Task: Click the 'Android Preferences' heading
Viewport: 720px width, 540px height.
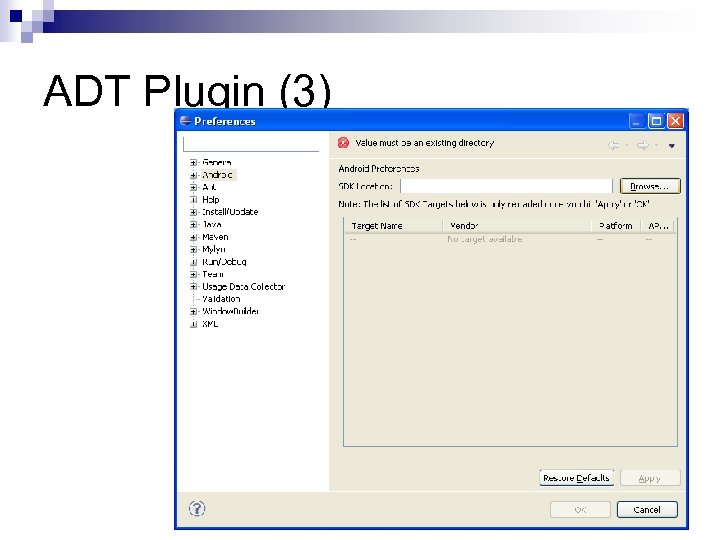Action: 379,169
